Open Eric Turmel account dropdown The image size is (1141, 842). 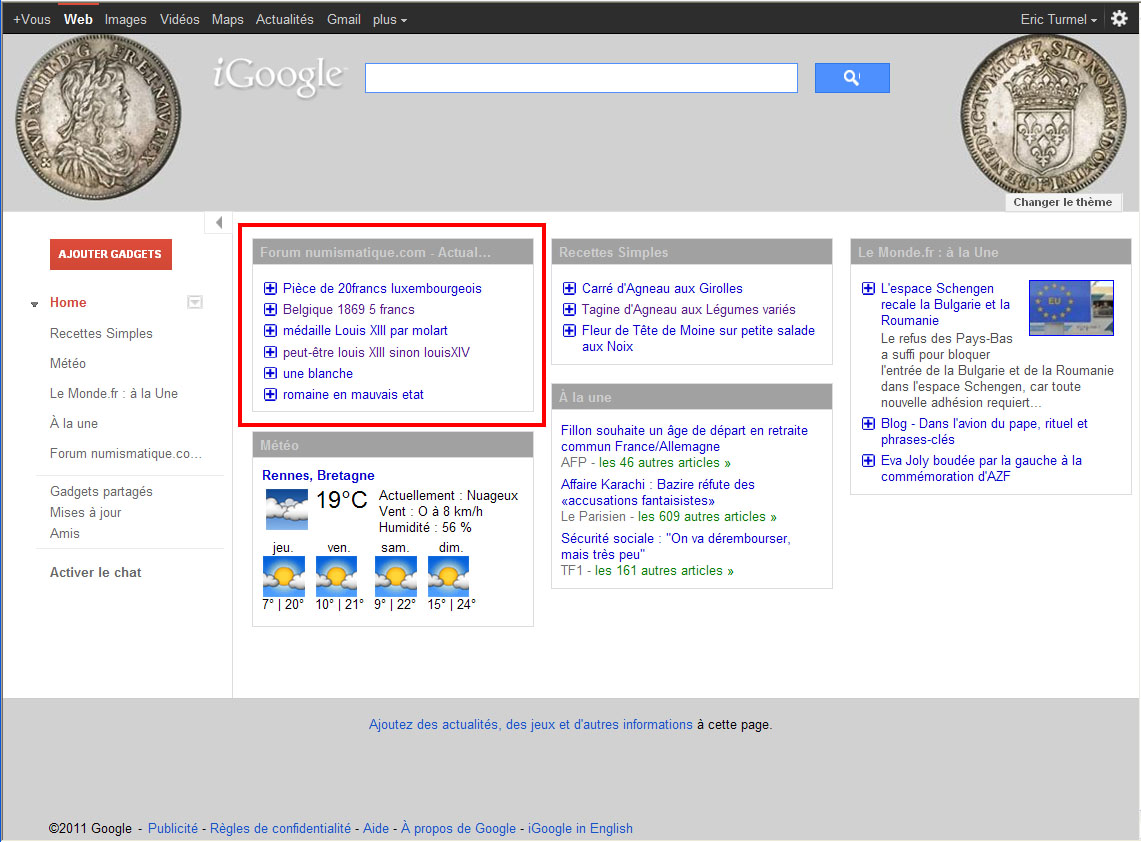click(1058, 20)
